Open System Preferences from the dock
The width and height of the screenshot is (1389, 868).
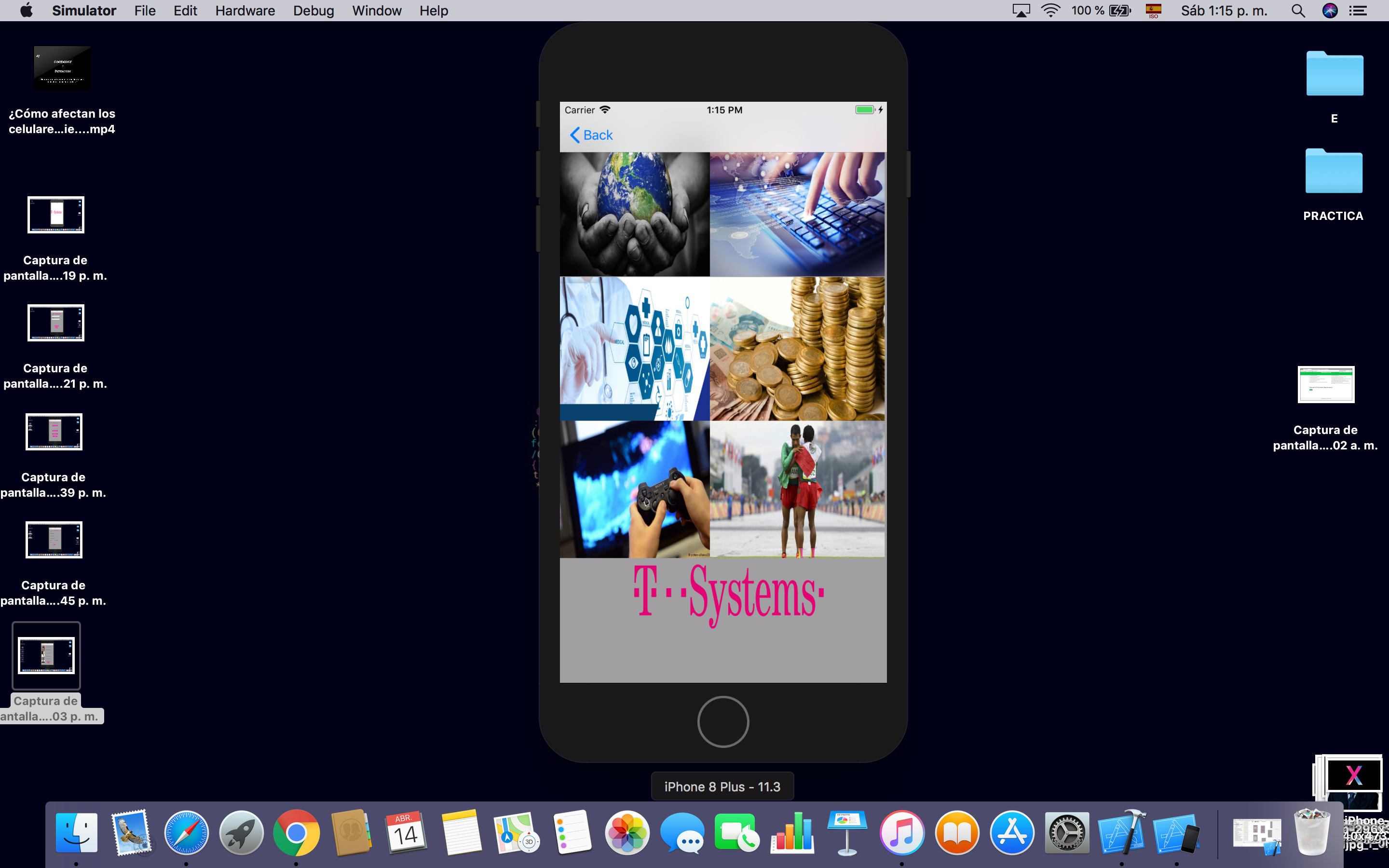1066,833
